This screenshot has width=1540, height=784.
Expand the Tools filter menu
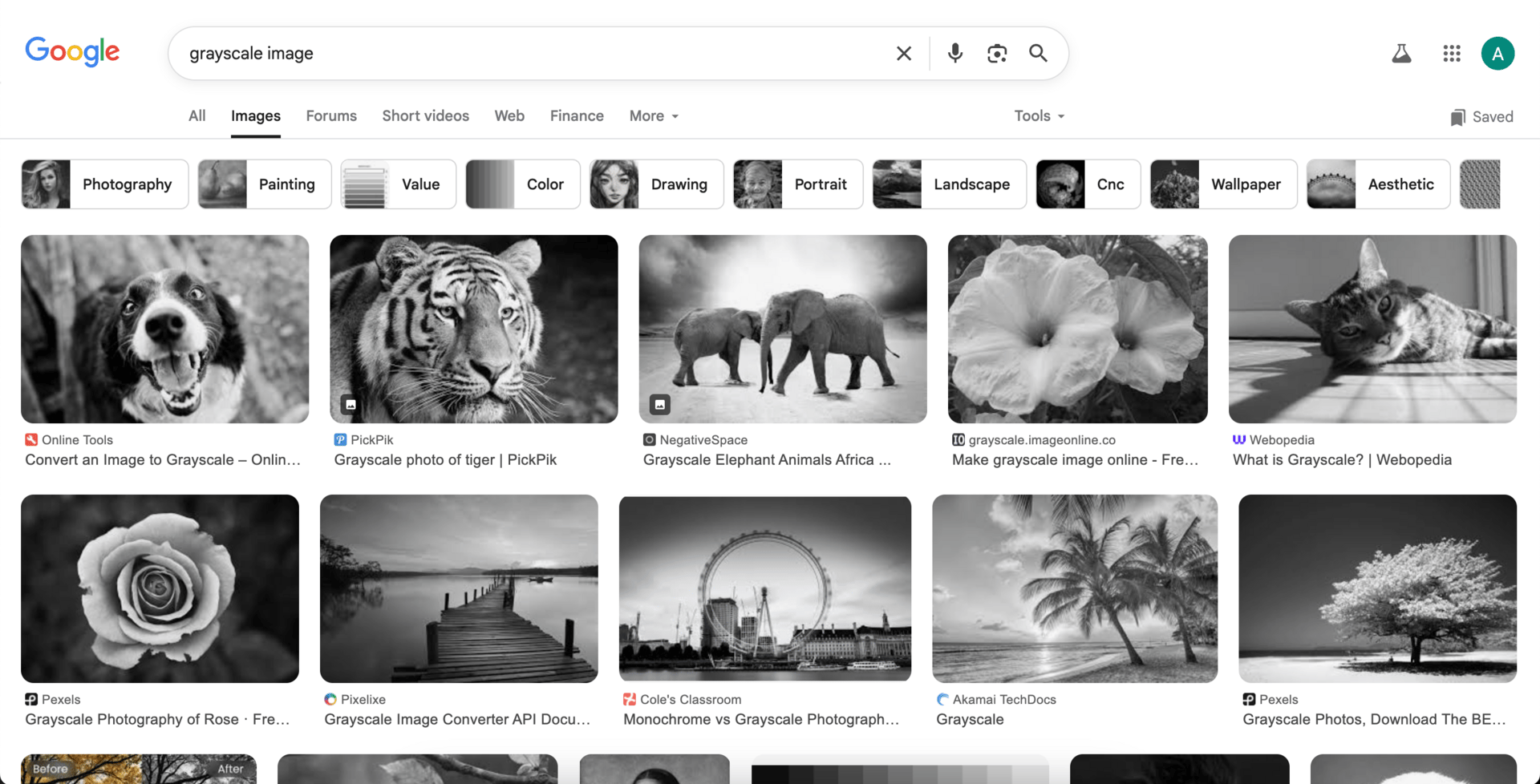click(1039, 116)
